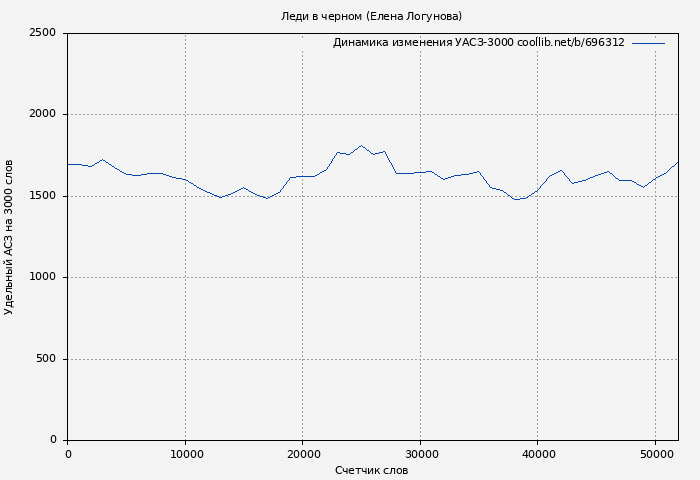Click the data line's highest peak near 25000

pyautogui.click(x=361, y=146)
